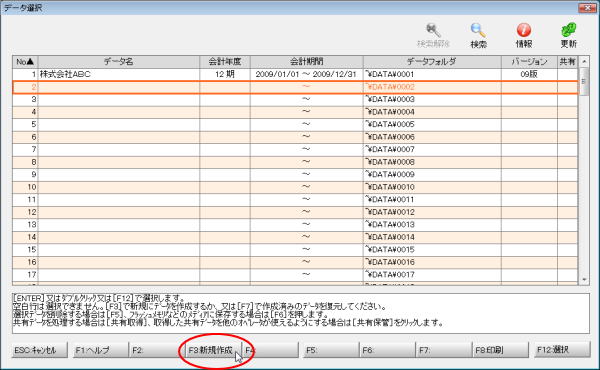
Task: Confirm with the F12:選択 button
Action: [562, 350]
